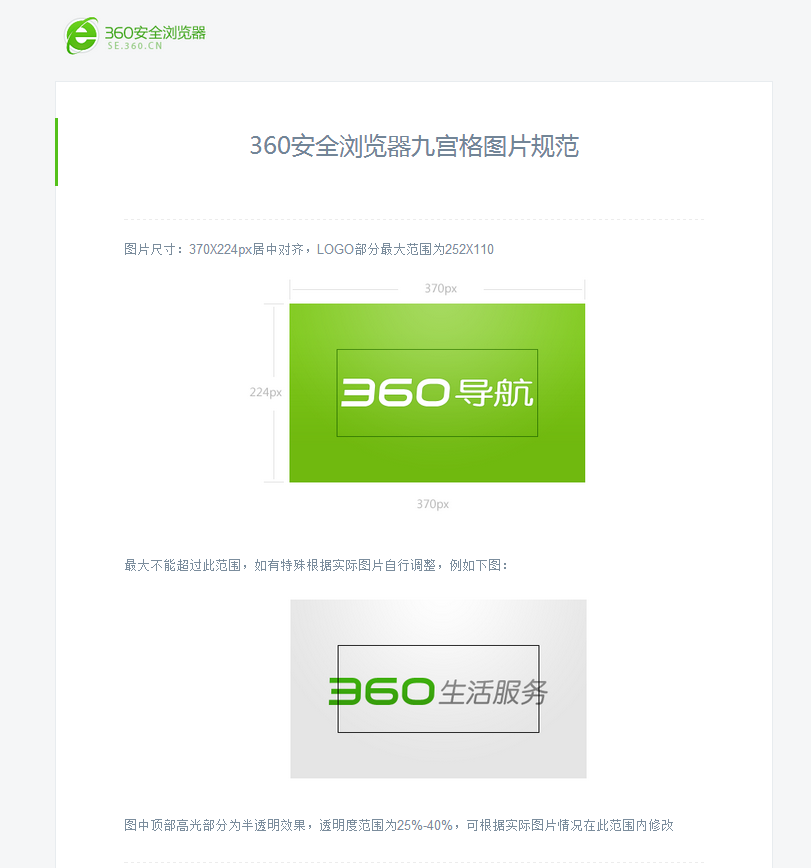
Task: Select the gray 360生活服务 example image
Action: [x=438, y=689]
